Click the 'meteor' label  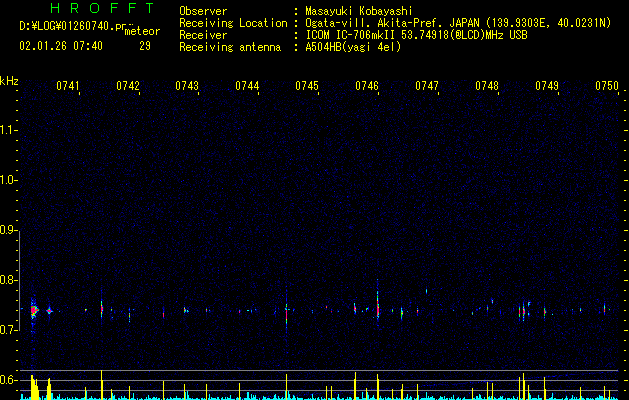click(x=142, y=31)
